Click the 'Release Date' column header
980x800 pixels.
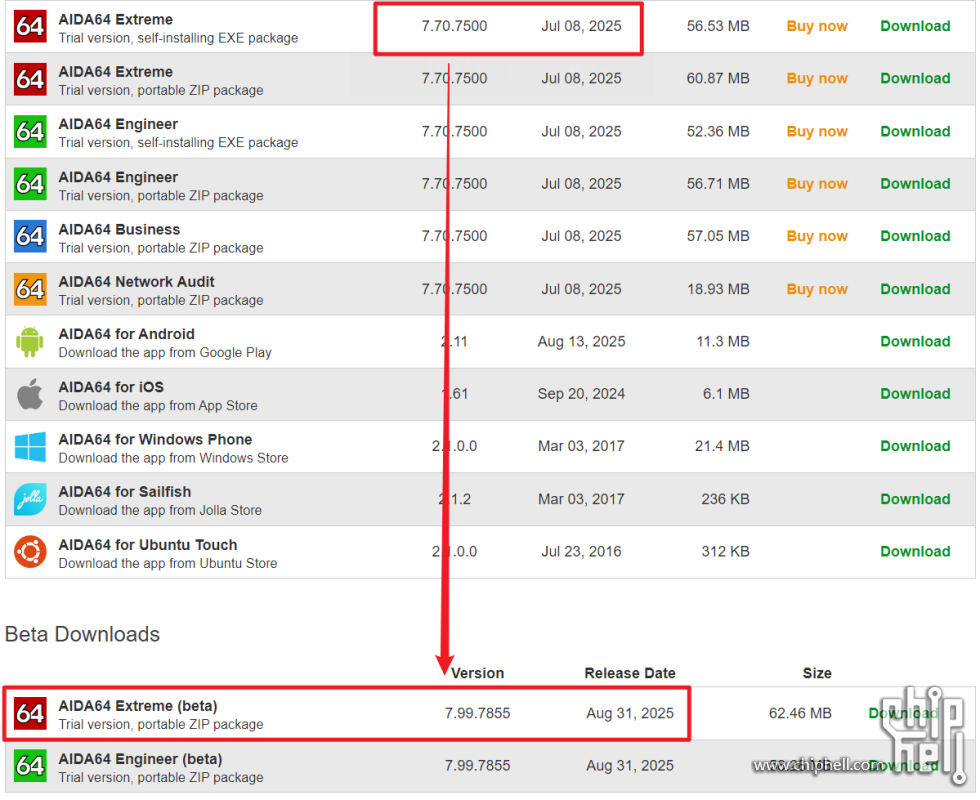click(630, 674)
